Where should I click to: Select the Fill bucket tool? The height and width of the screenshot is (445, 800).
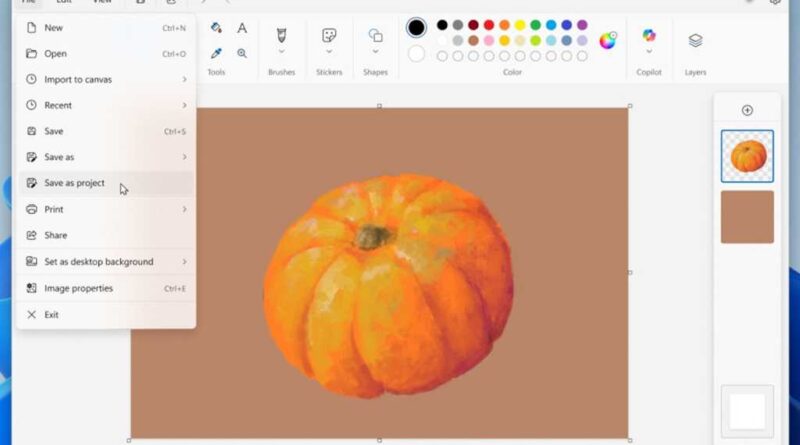pyautogui.click(x=216, y=28)
